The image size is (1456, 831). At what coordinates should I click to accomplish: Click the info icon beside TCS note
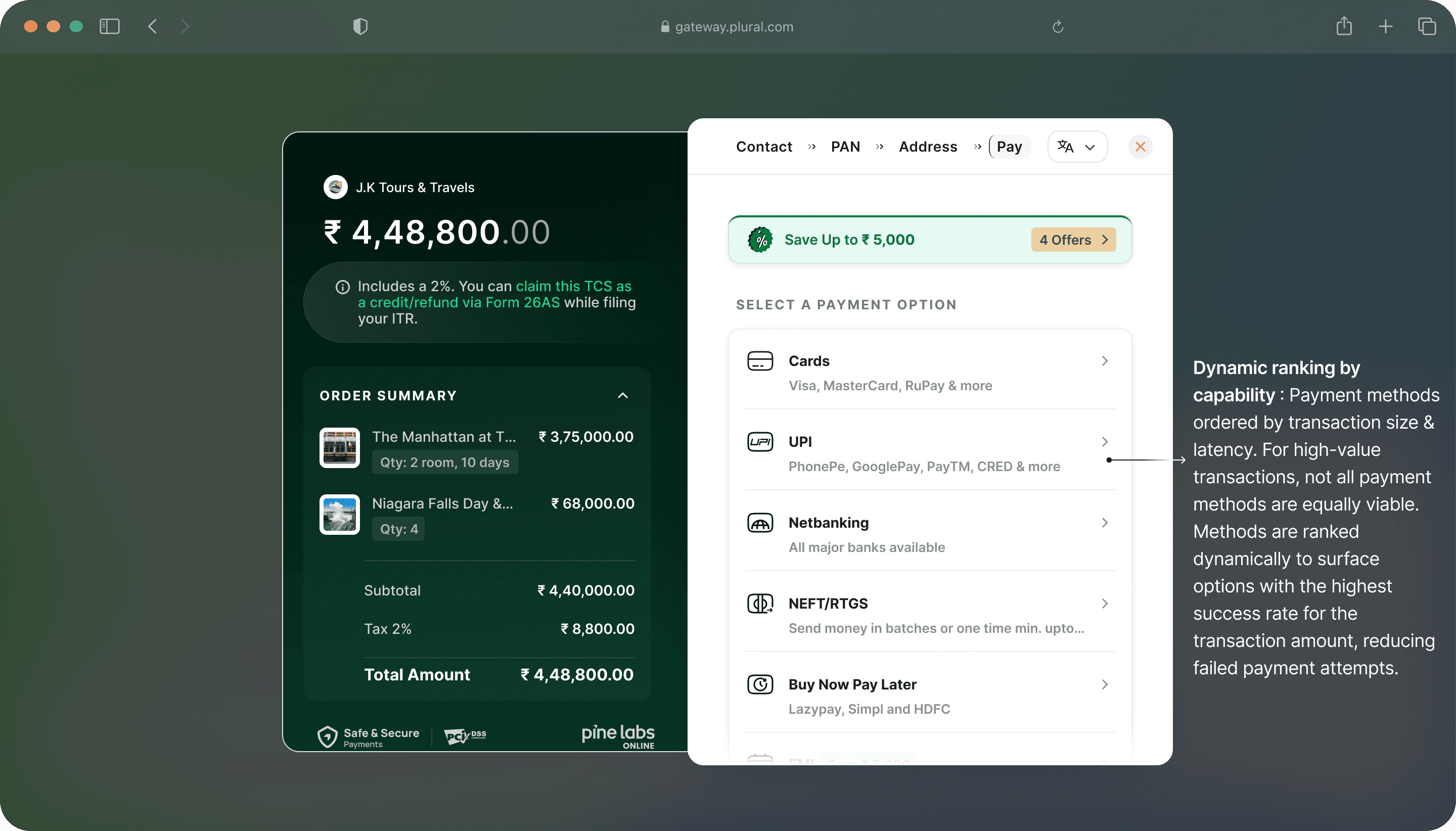(x=342, y=287)
